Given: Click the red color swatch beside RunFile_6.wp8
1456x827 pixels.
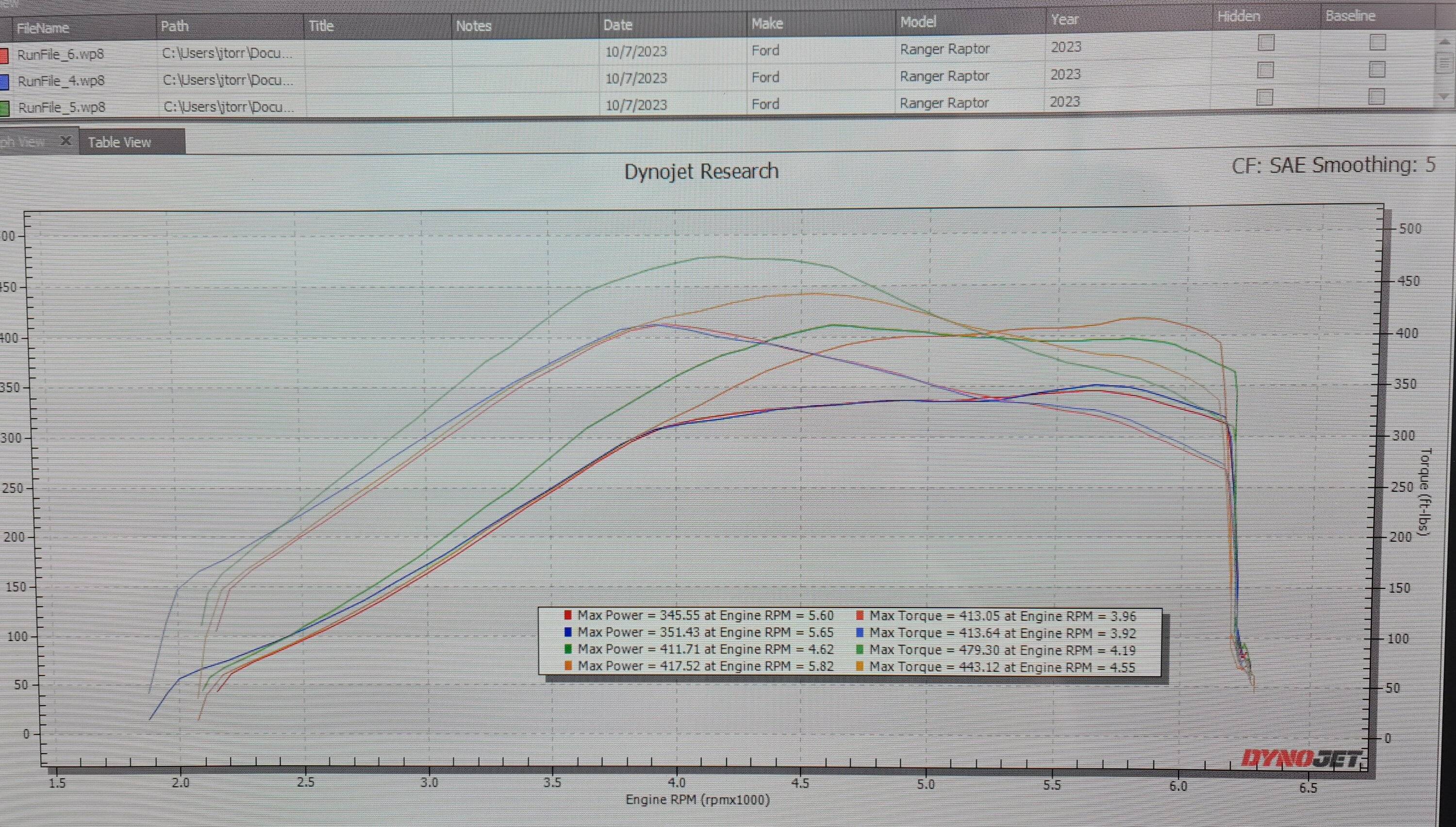Looking at the screenshot, I should [x=3, y=55].
